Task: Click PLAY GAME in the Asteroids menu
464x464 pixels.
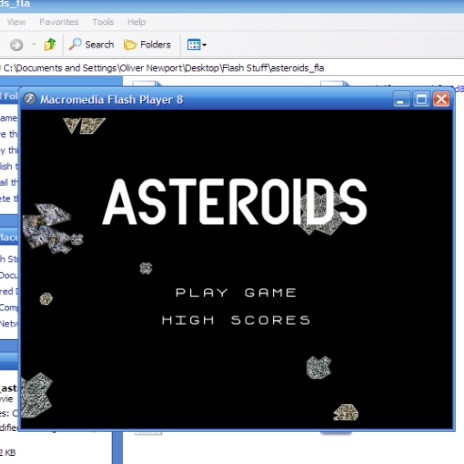Action: click(x=236, y=293)
